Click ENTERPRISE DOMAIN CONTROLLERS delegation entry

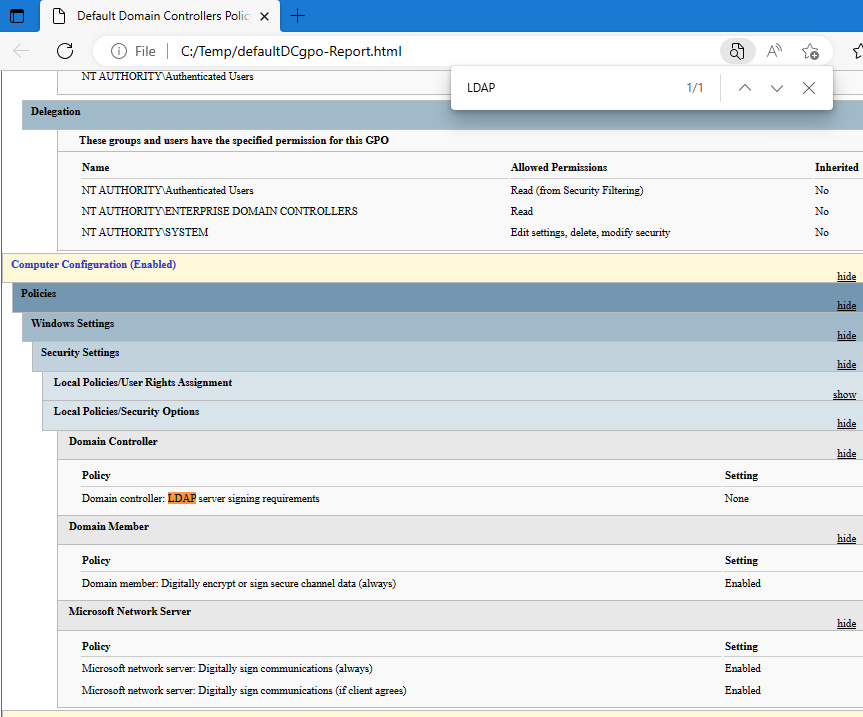pos(219,211)
